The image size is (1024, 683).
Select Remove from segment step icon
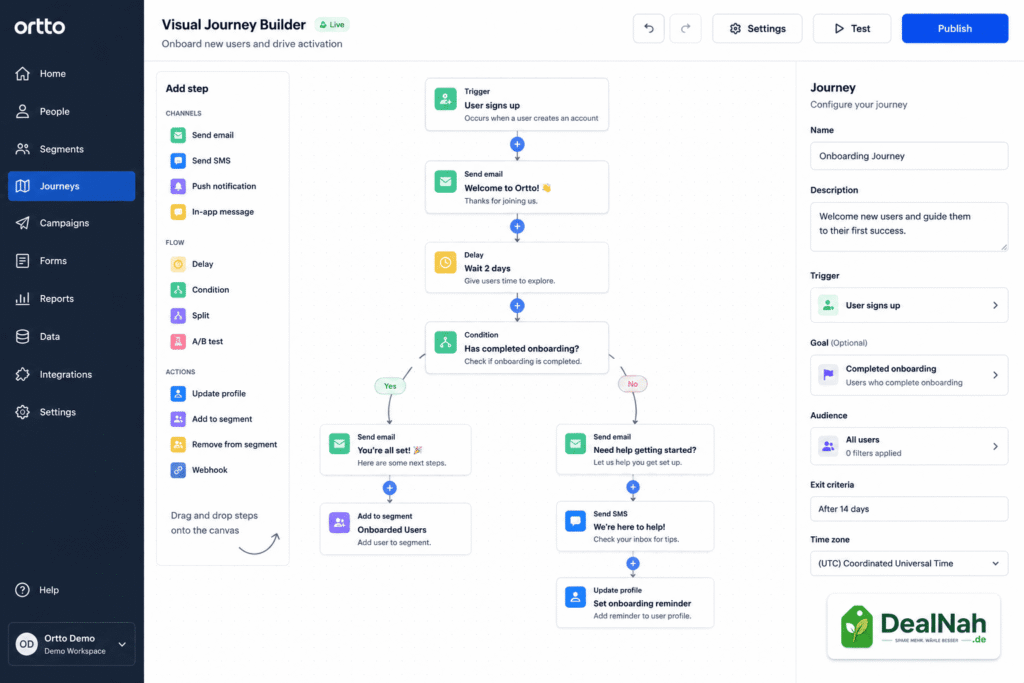point(178,444)
